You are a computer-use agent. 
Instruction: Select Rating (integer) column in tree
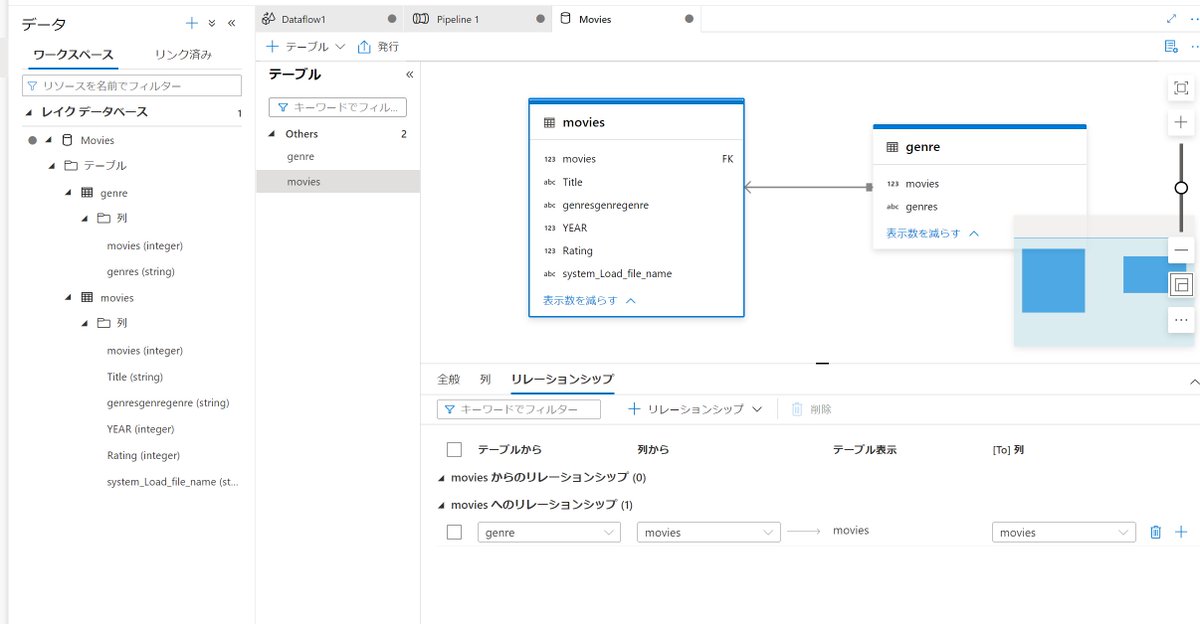click(x=143, y=455)
